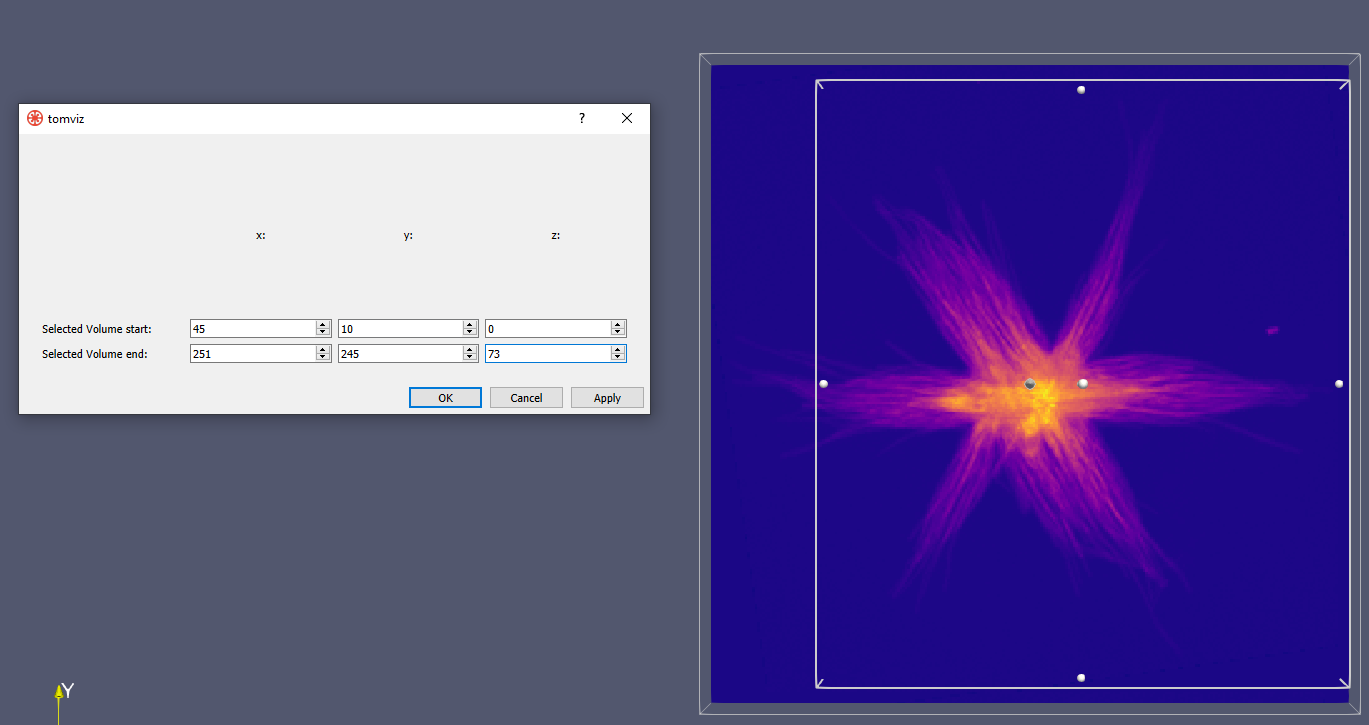Click the 'Selected Volume start:' label

coord(97,329)
